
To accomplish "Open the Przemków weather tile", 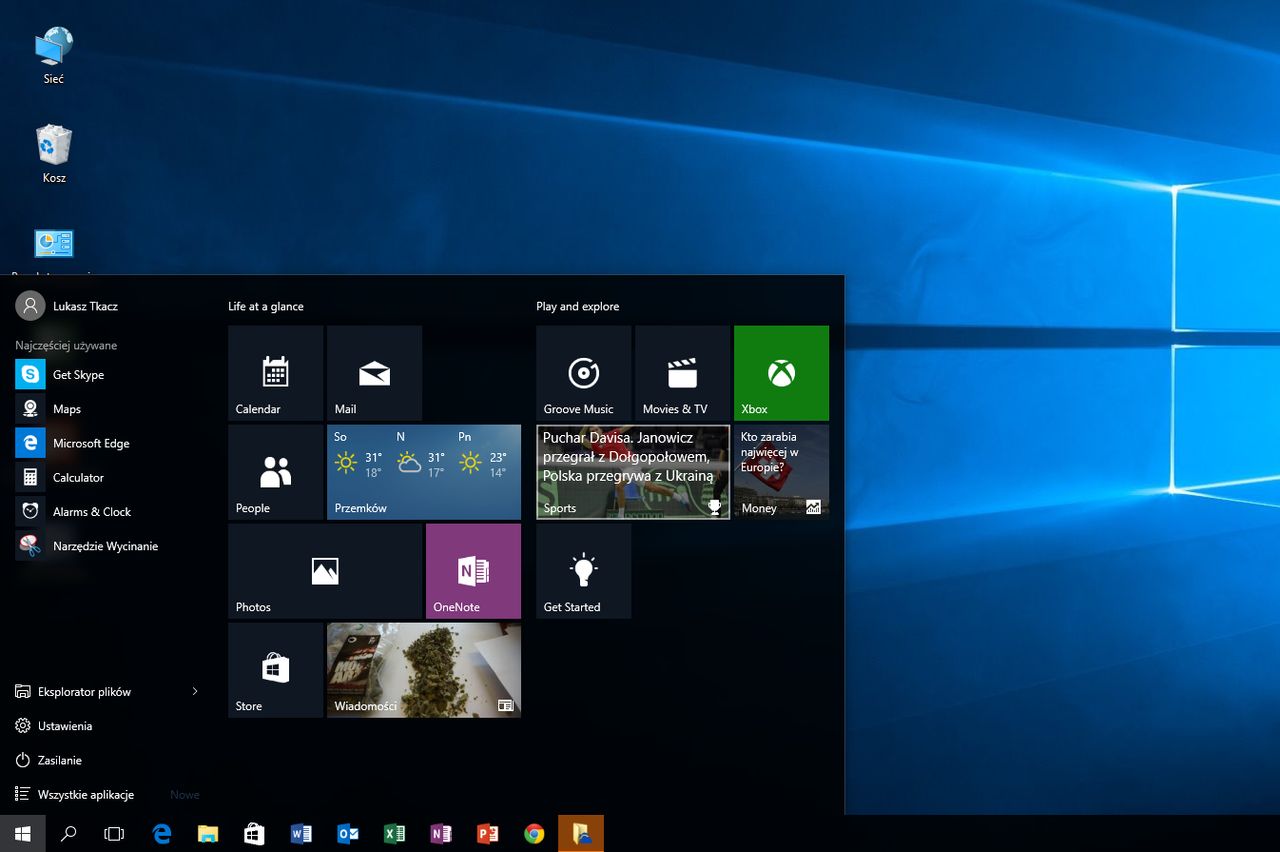I will coord(424,472).
